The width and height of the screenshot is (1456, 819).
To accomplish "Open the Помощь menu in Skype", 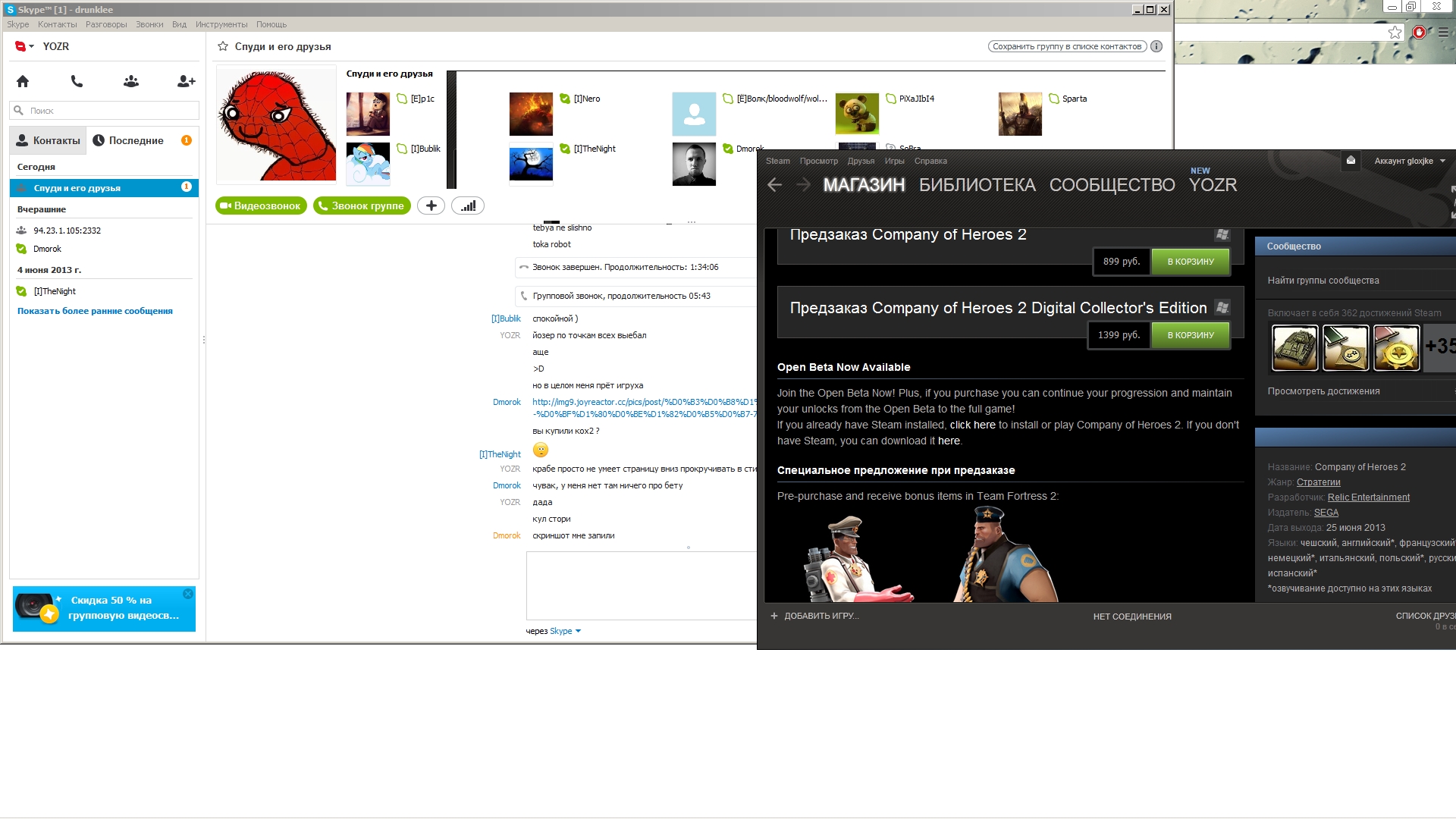I will [271, 24].
